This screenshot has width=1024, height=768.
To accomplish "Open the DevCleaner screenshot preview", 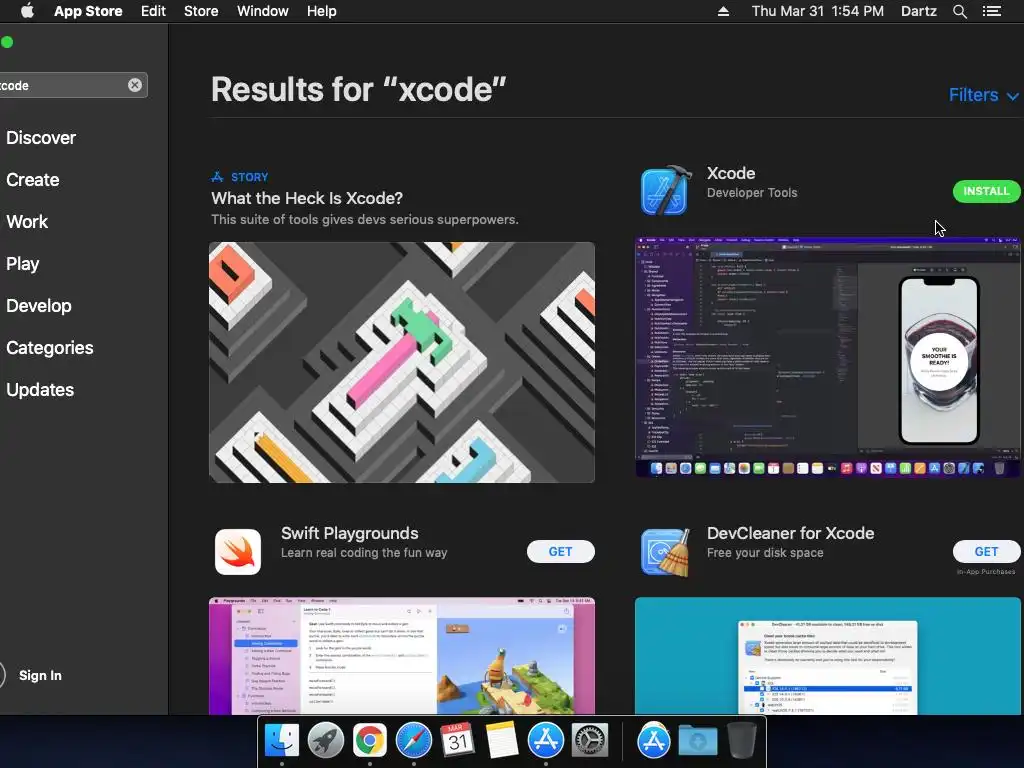I will click(x=827, y=656).
